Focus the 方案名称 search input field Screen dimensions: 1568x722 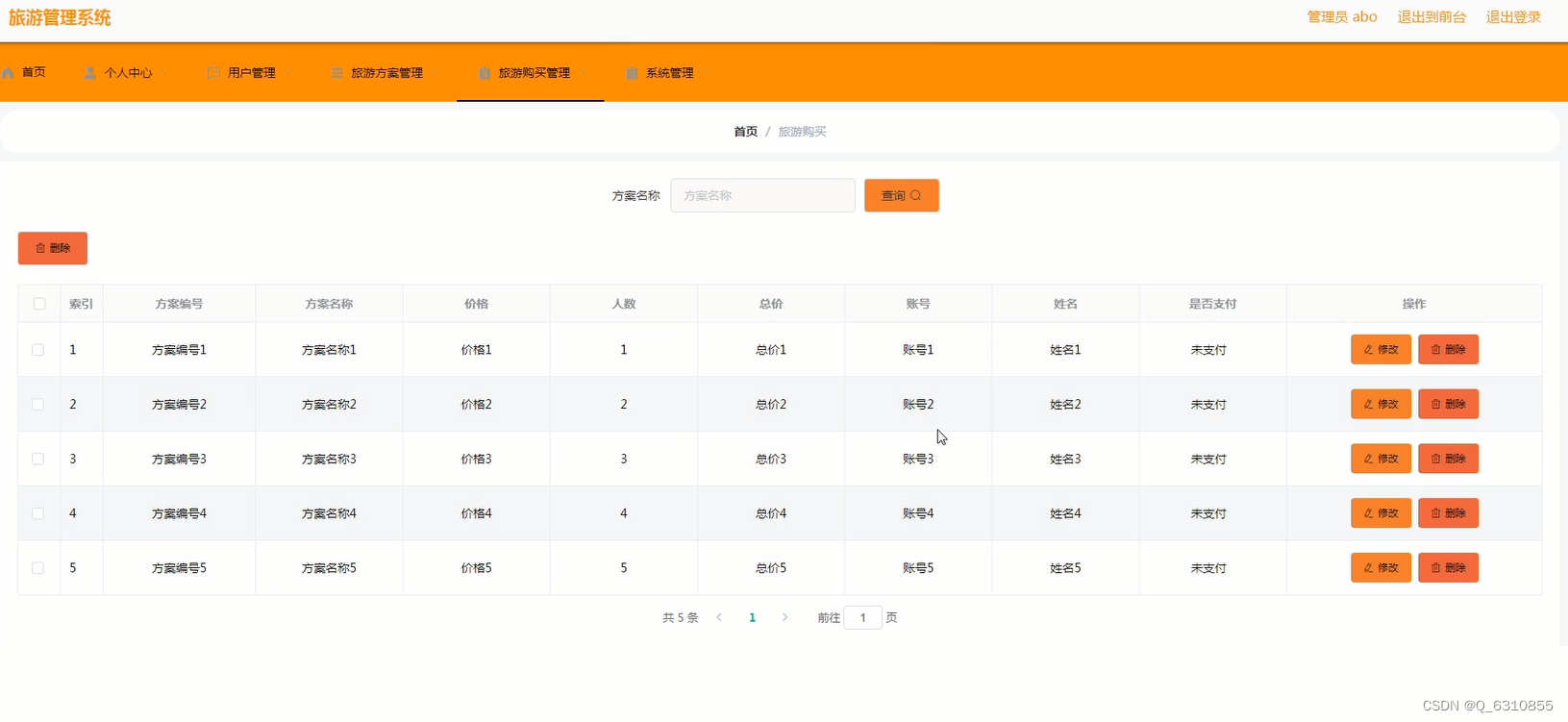[x=762, y=195]
